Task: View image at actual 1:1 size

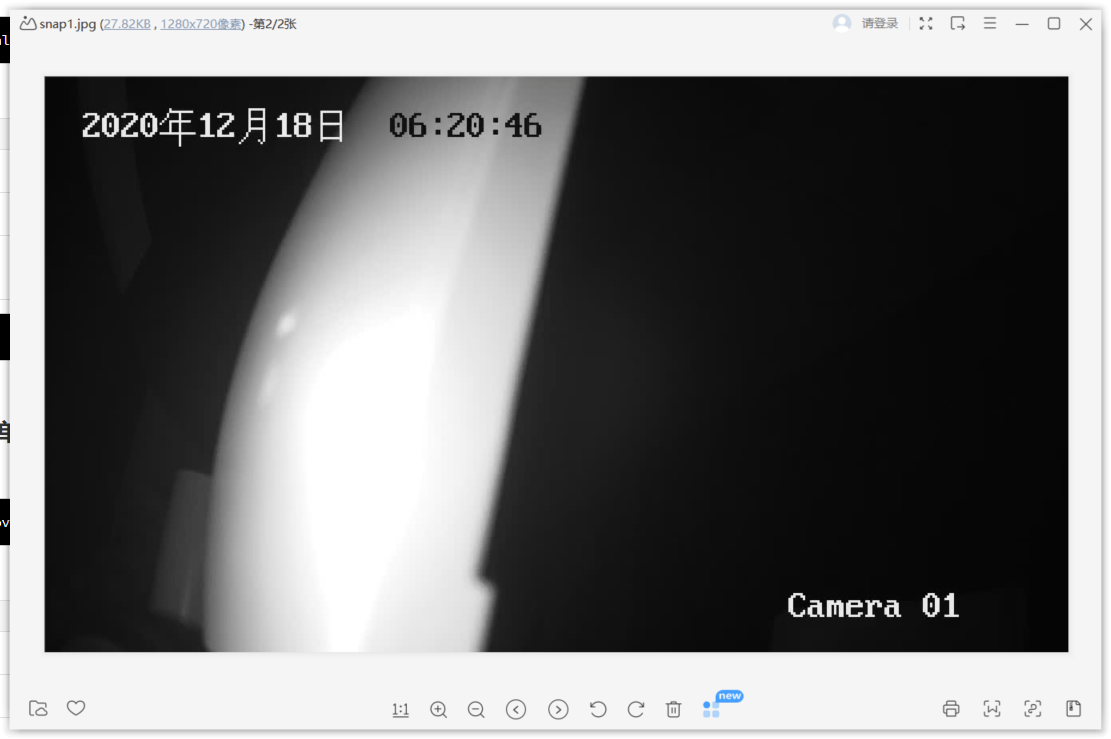Action: pos(400,709)
